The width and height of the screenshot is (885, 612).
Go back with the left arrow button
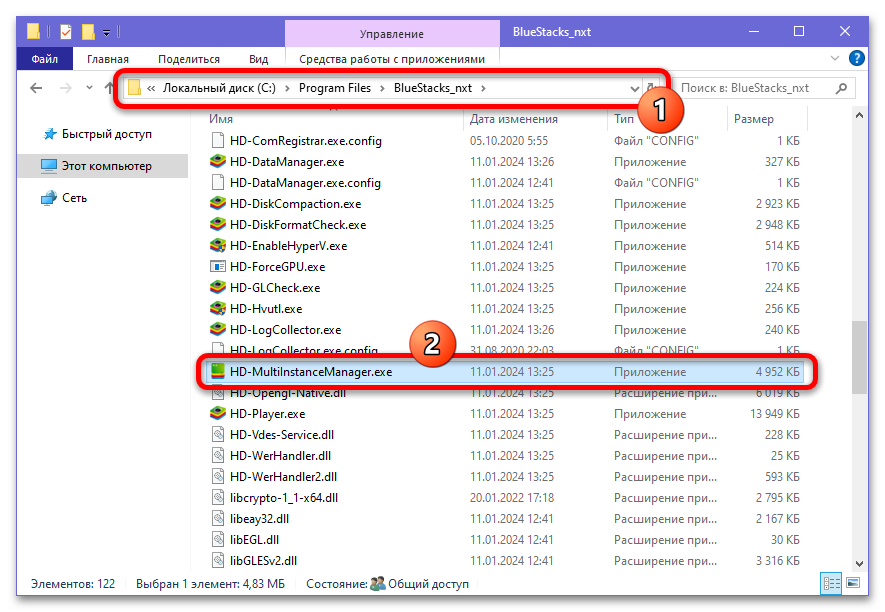(x=36, y=88)
